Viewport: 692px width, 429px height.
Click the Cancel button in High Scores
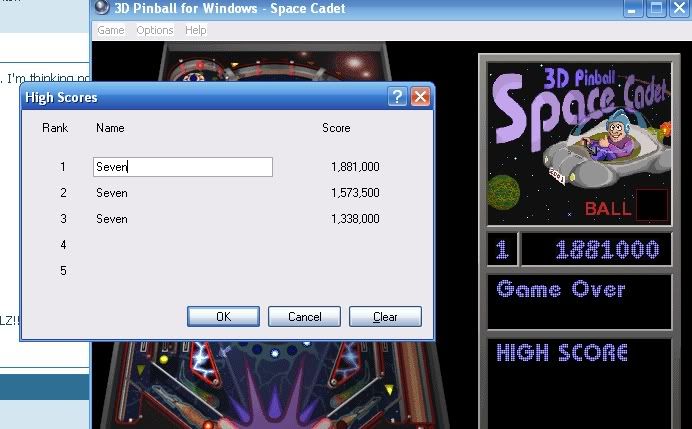point(304,316)
